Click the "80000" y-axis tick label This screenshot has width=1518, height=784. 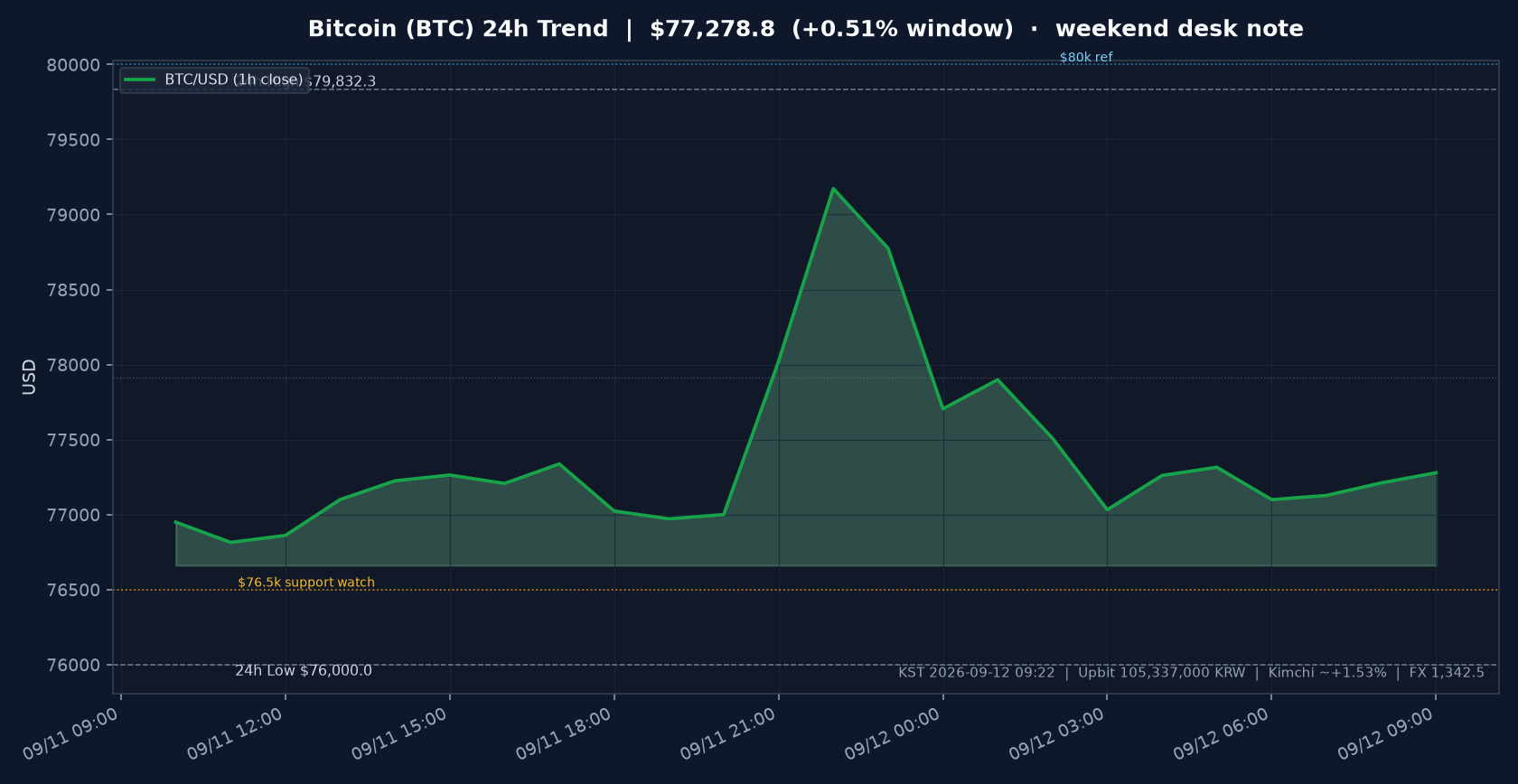[73, 65]
